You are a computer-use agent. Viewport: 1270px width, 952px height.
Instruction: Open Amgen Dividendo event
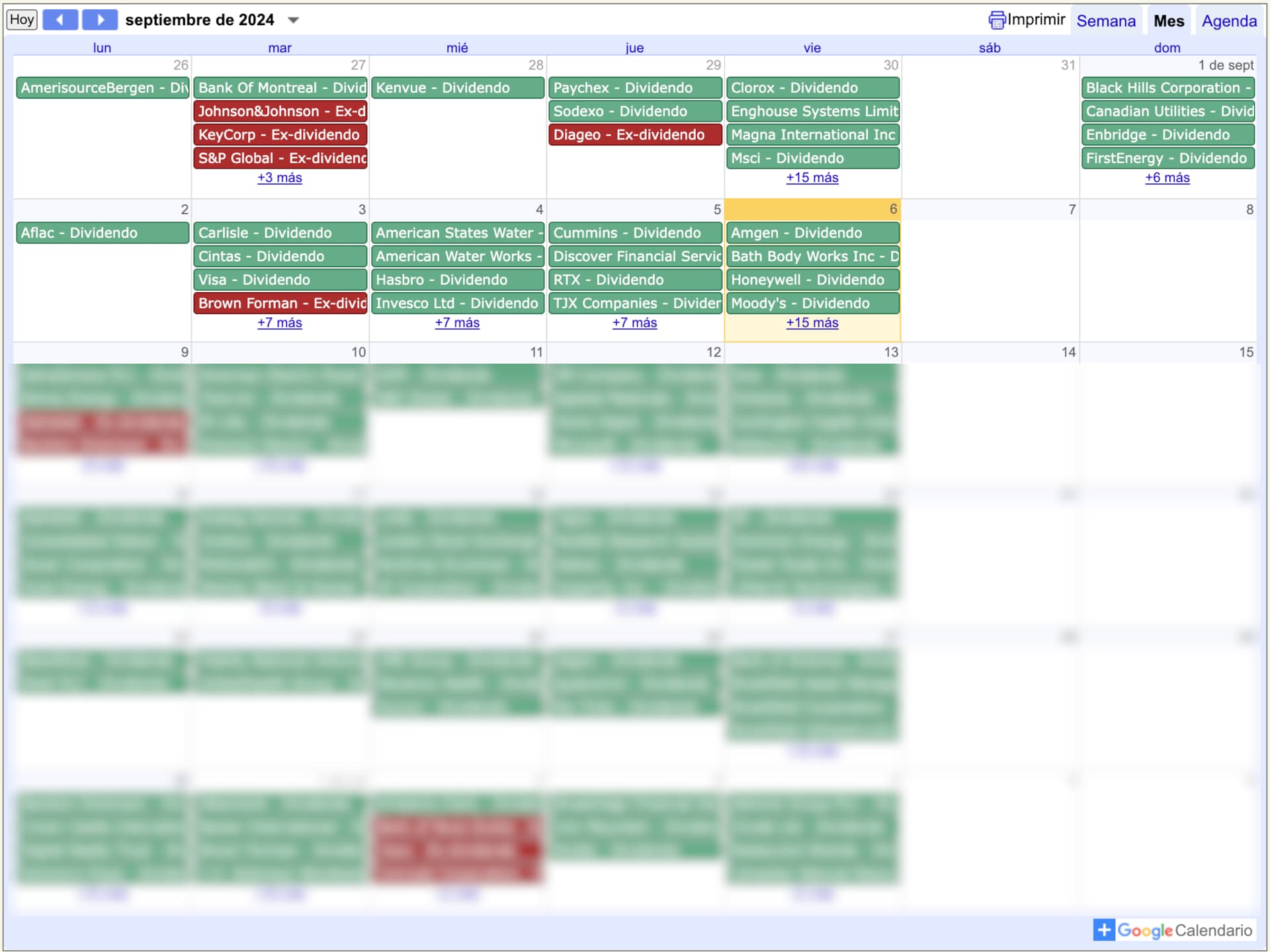(x=813, y=233)
